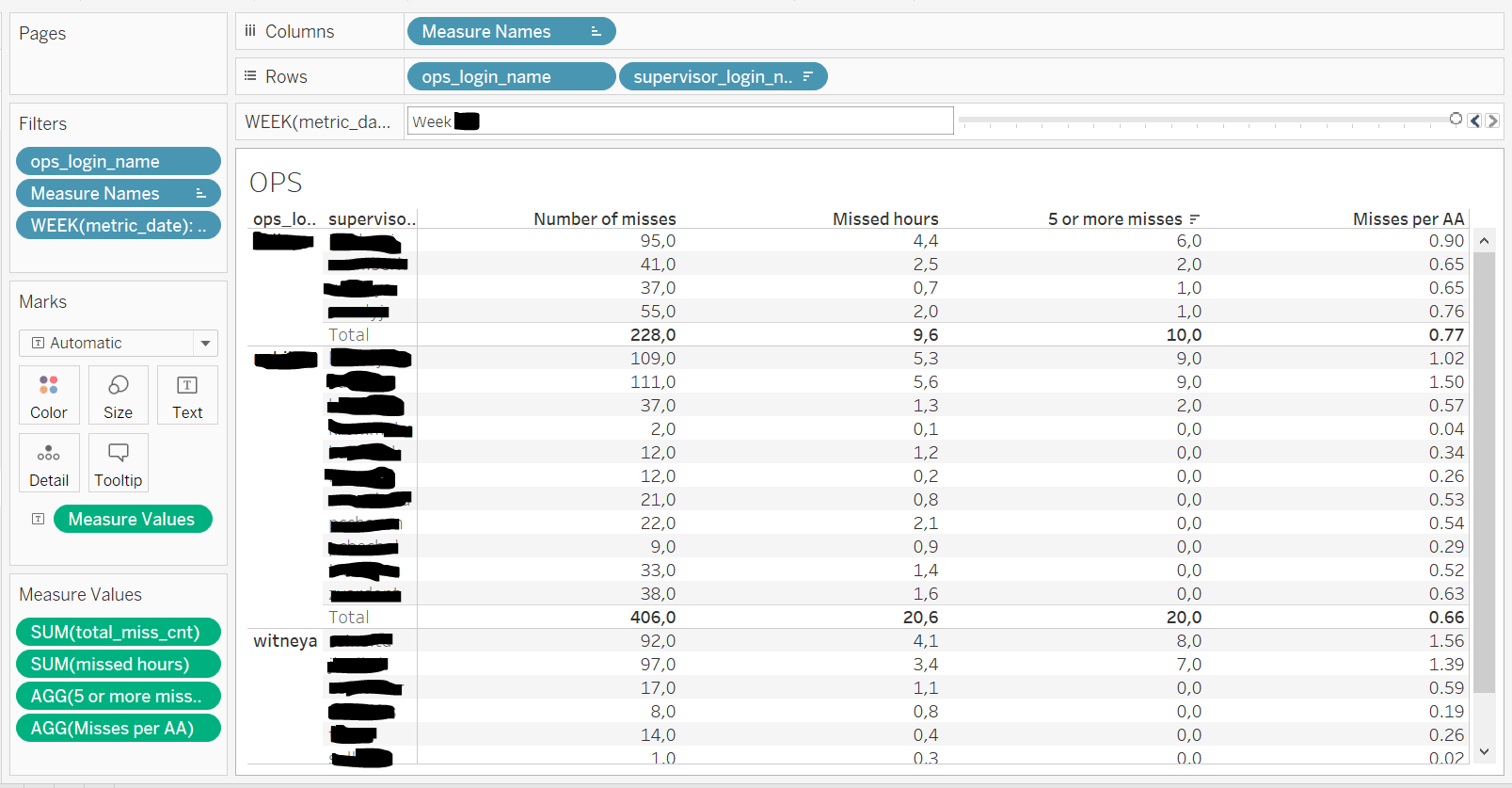This screenshot has height=788, width=1512.
Task: Click table scrollbar up arrow
Action: click(1484, 241)
